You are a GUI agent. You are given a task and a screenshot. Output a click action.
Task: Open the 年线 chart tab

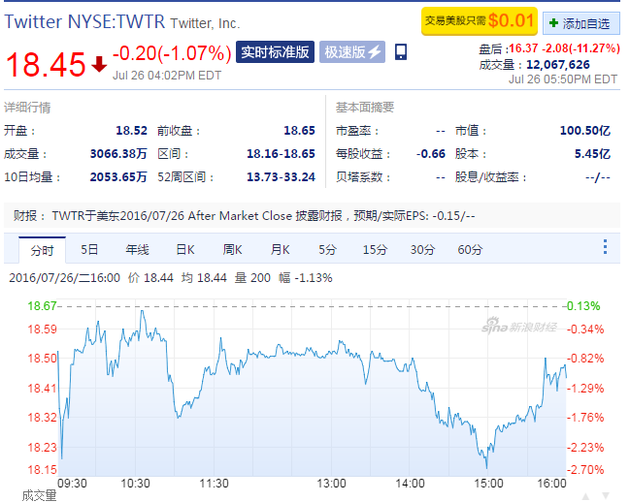pos(137,250)
